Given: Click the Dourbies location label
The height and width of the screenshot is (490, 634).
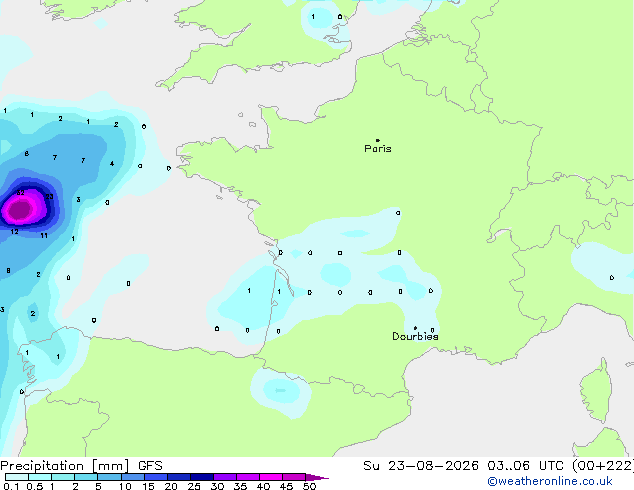Looking at the screenshot, I should [415, 336].
